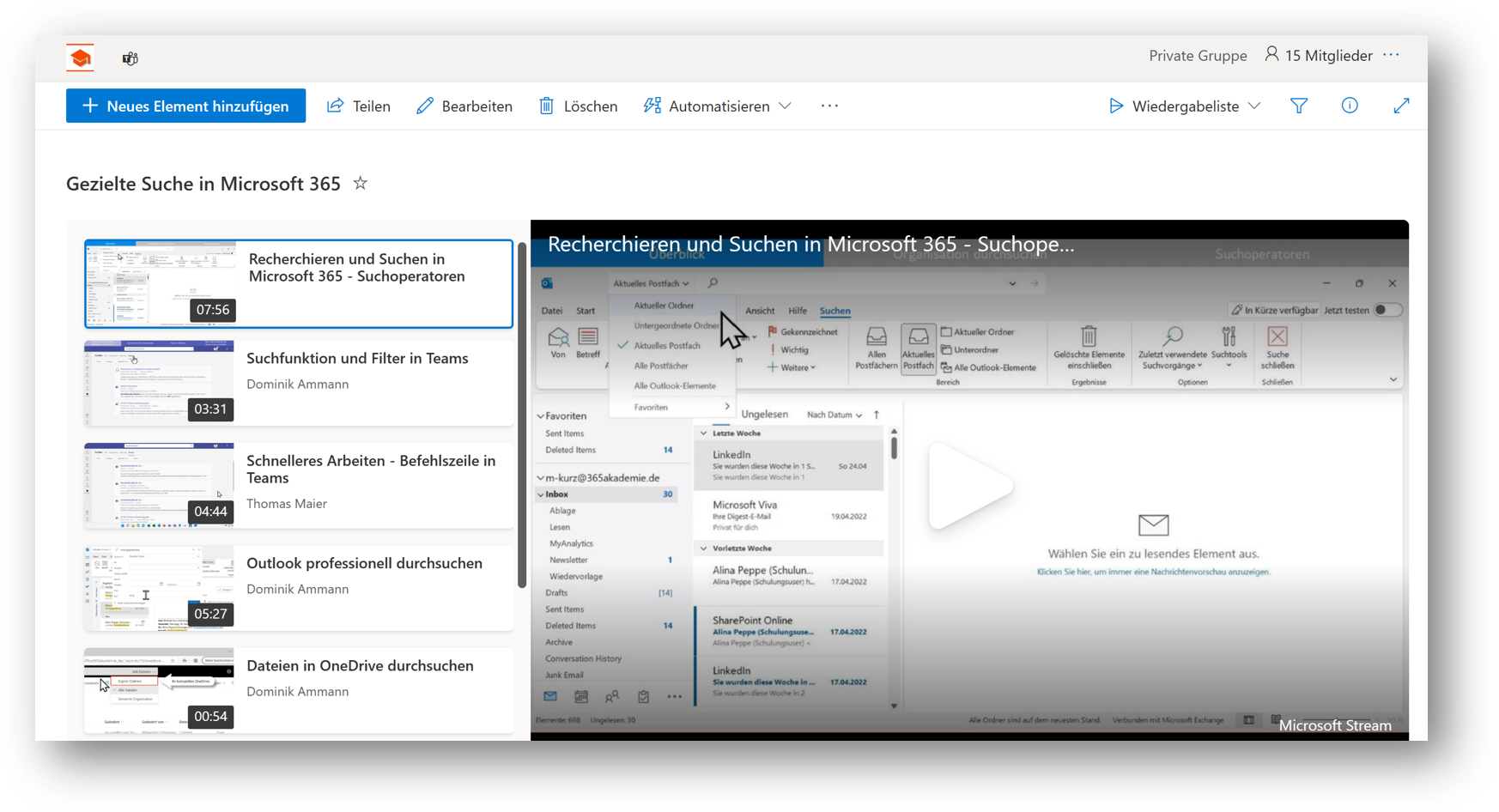Screen dimensions: 1499x812
Task: In the video, click the Betreff ribbon icon
Action: pyautogui.click(x=588, y=343)
